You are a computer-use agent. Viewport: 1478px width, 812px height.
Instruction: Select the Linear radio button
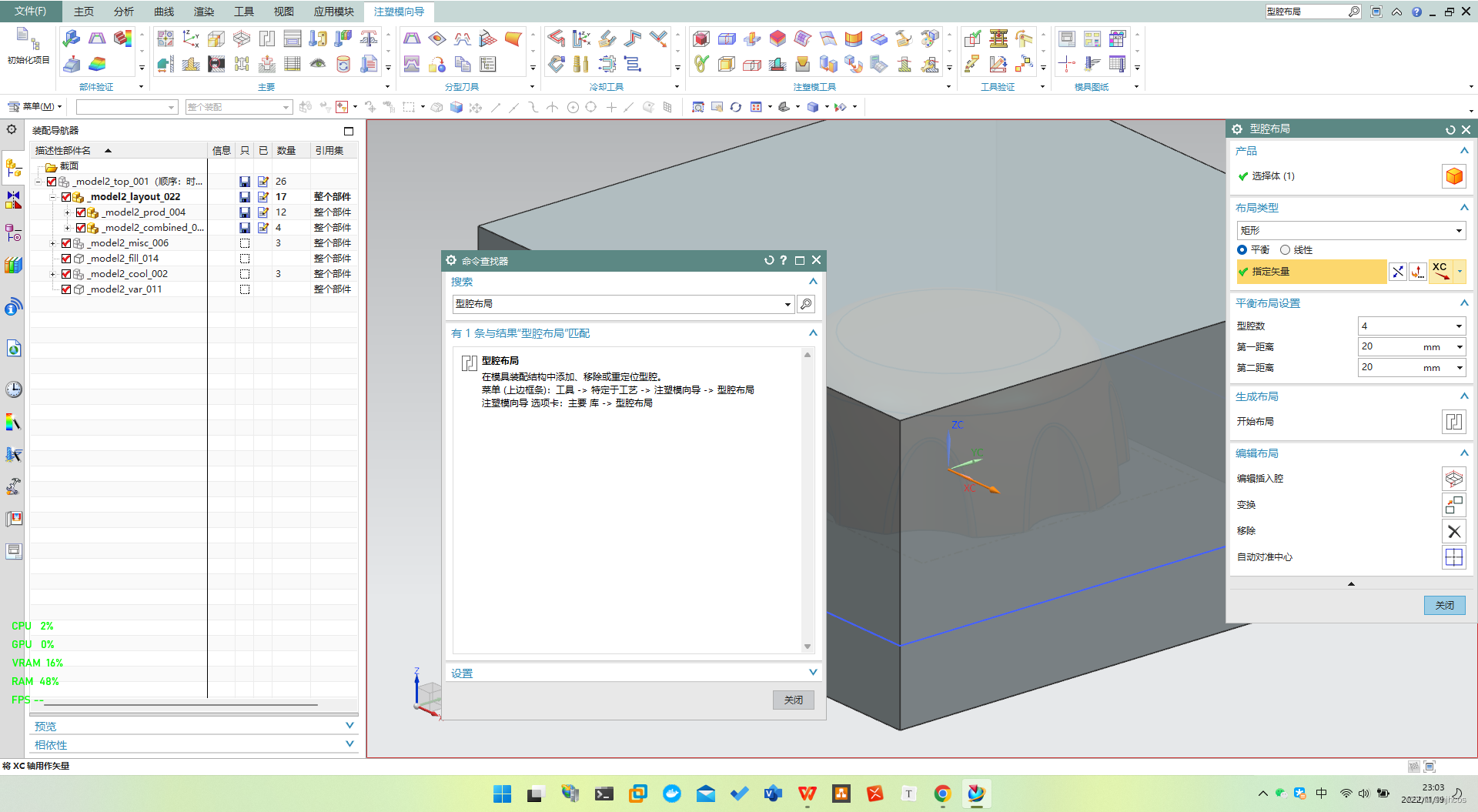[x=1285, y=250]
